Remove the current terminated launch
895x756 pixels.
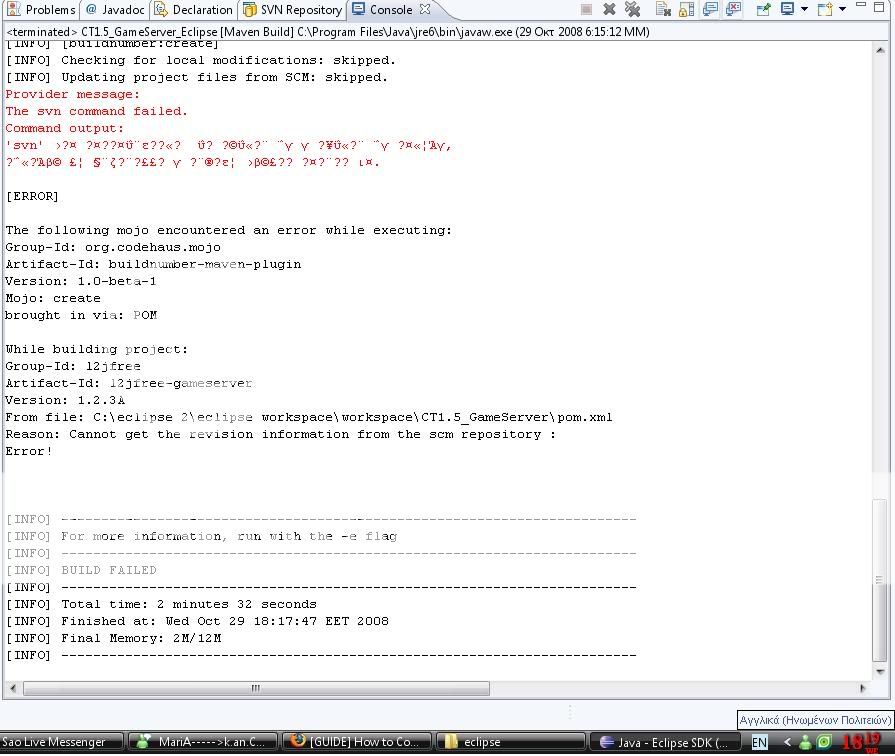(x=609, y=10)
